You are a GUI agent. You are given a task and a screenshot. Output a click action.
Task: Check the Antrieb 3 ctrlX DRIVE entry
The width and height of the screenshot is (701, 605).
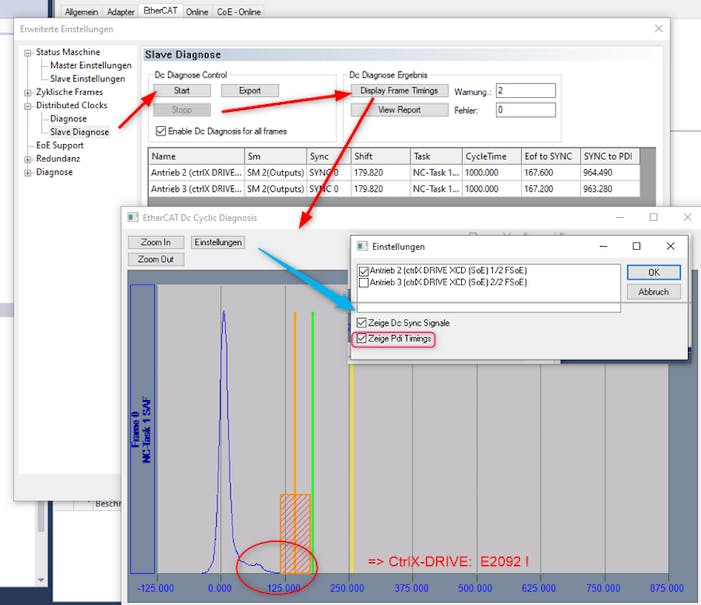tap(363, 283)
